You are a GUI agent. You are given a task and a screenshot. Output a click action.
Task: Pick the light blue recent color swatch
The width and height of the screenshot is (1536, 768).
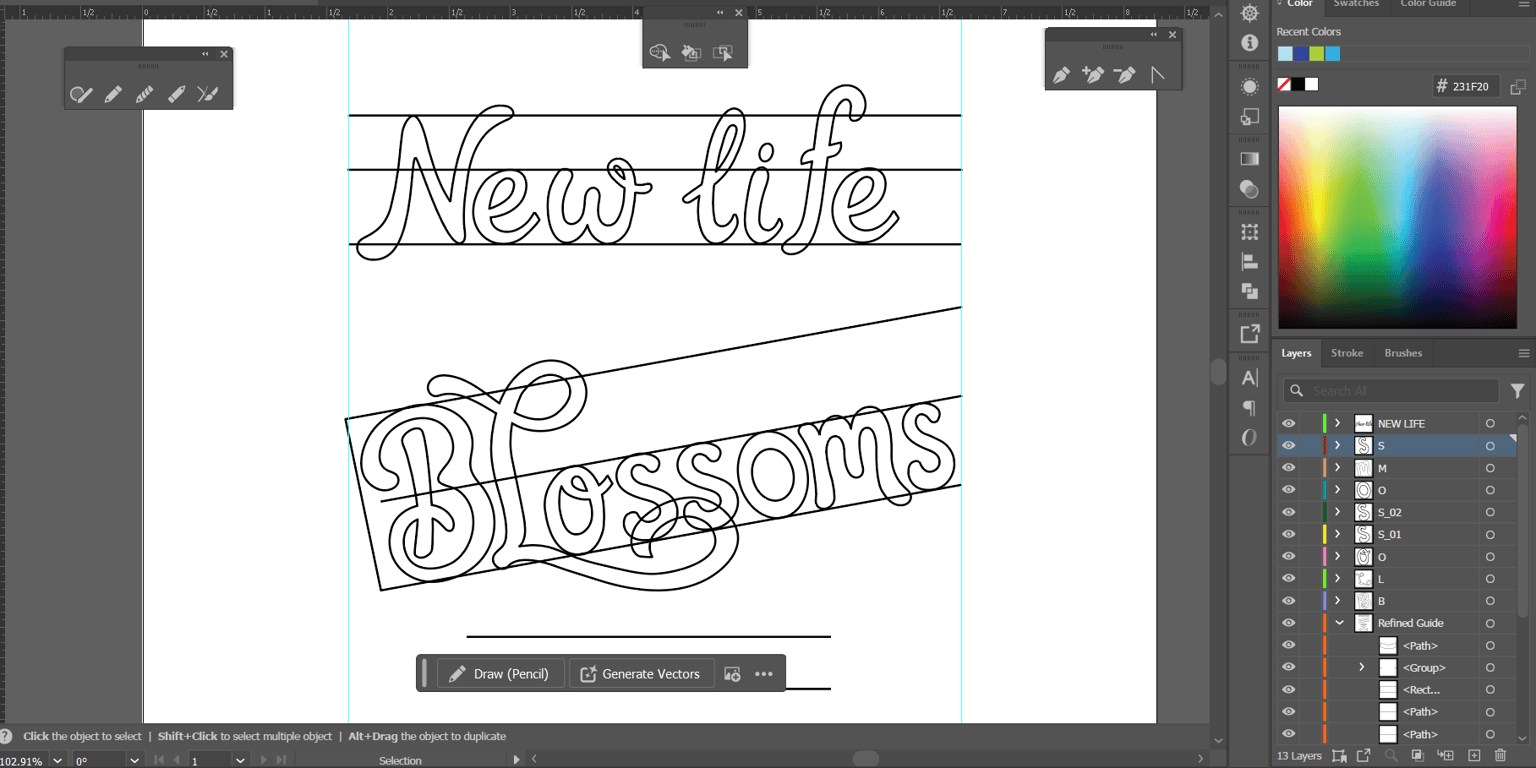(x=1285, y=54)
